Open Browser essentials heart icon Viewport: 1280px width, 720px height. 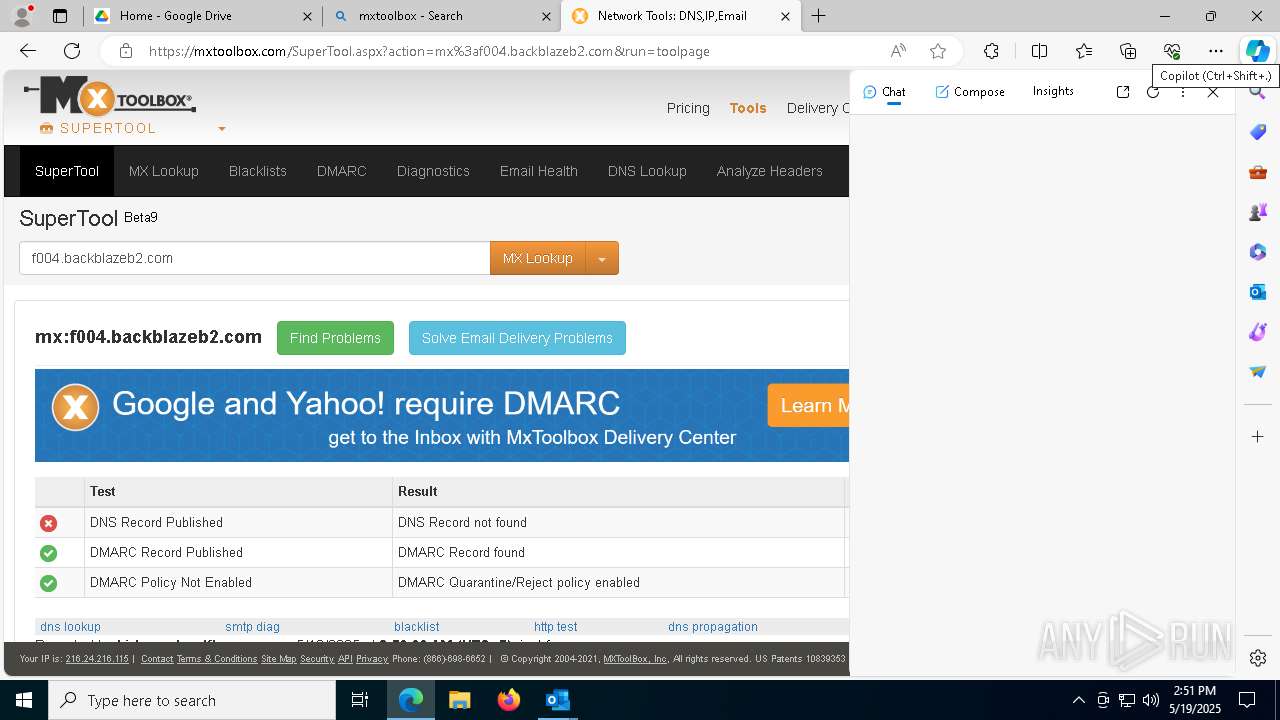(x=1172, y=51)
